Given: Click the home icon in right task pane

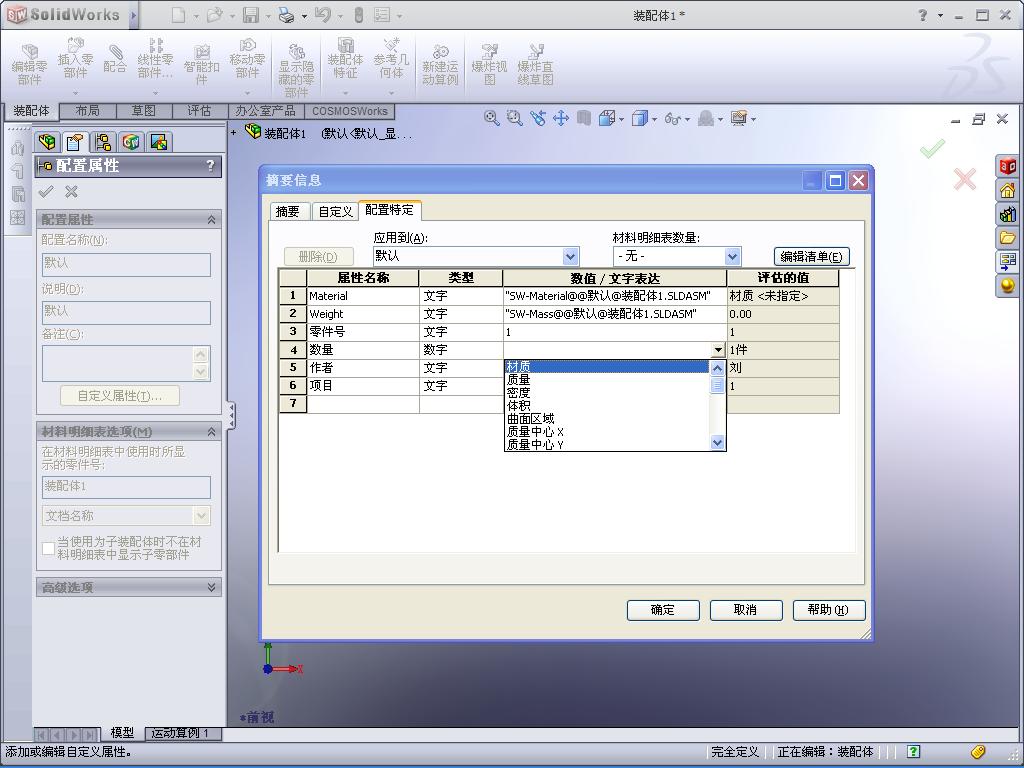Looking at the screenshot, I should pyautogui.click(x=1008, y=190).
